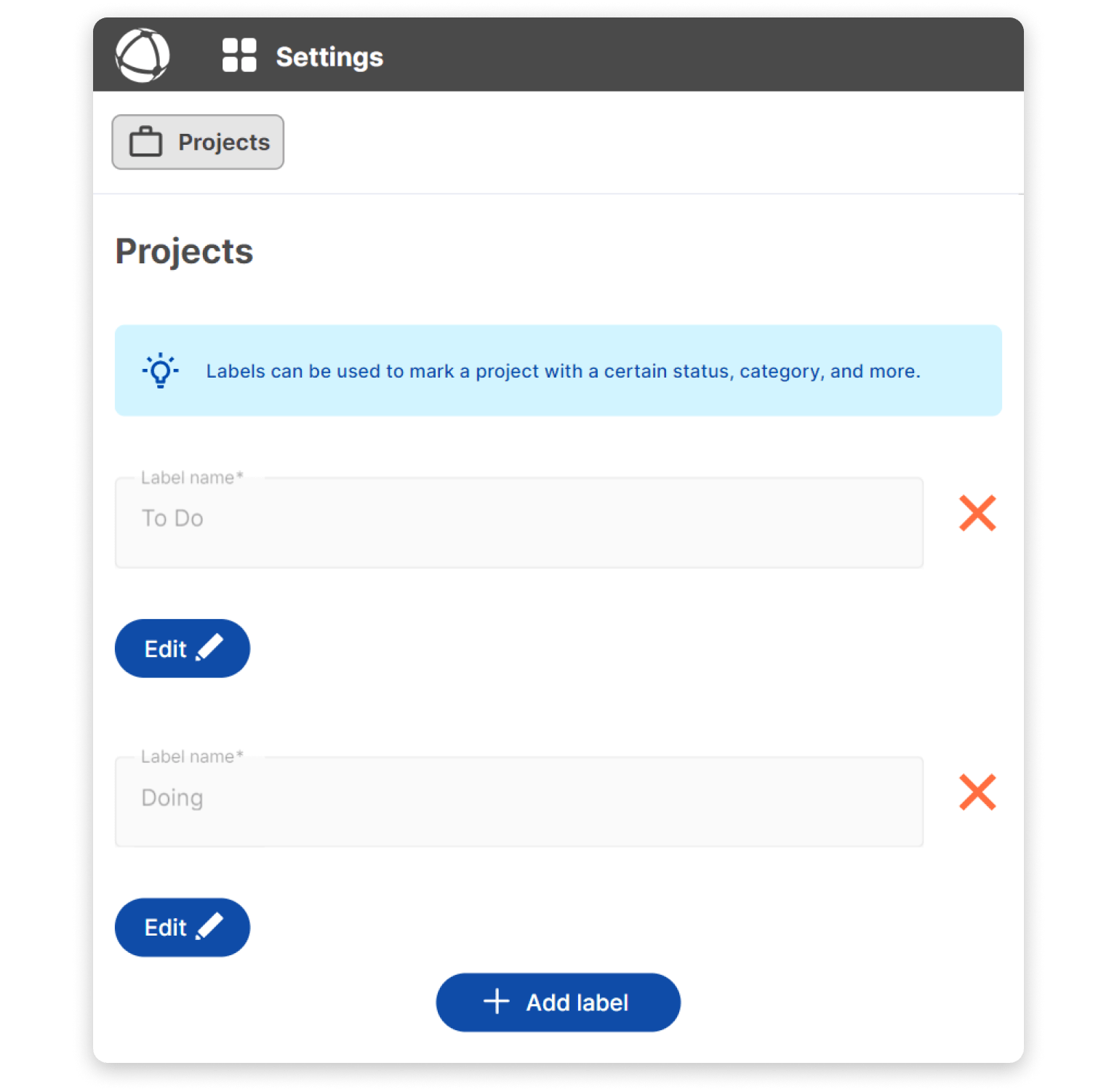Viewport: 1117px width, 1092px height.
Task: Open the apps grid icon beside Settings
Action: click(239, 55)
